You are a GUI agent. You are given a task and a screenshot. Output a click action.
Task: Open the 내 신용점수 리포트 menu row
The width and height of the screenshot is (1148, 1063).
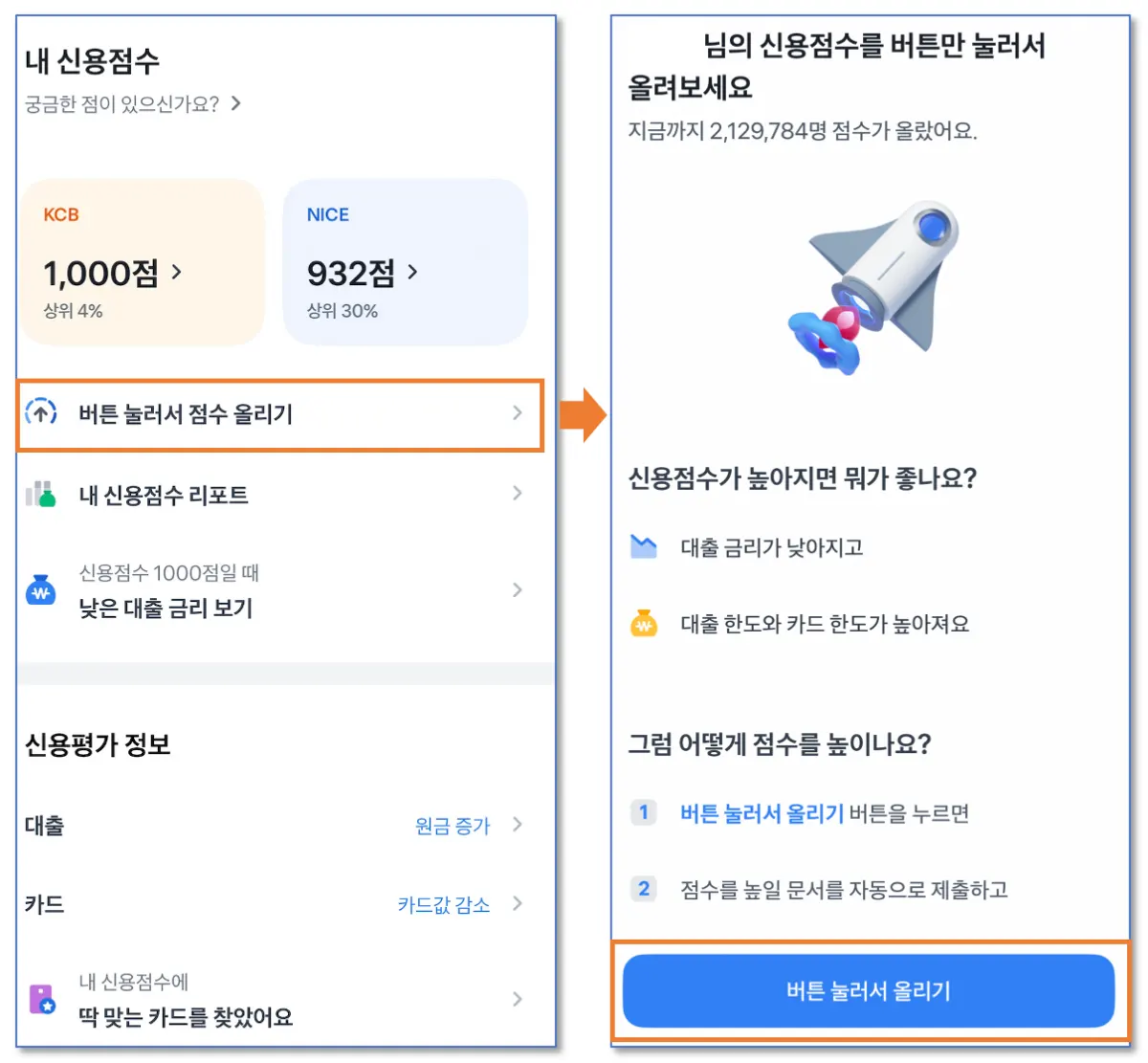[x=279, y=495]
